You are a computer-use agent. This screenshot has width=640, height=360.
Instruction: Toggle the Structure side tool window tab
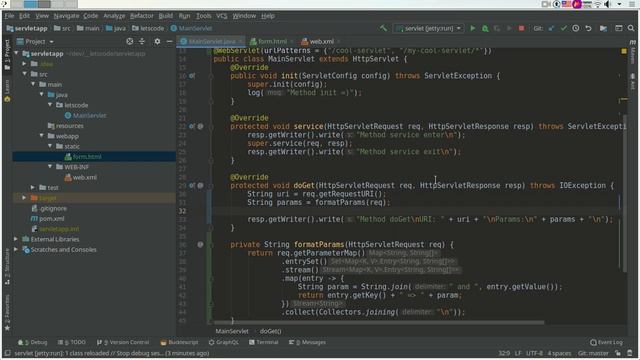point(7,266)
